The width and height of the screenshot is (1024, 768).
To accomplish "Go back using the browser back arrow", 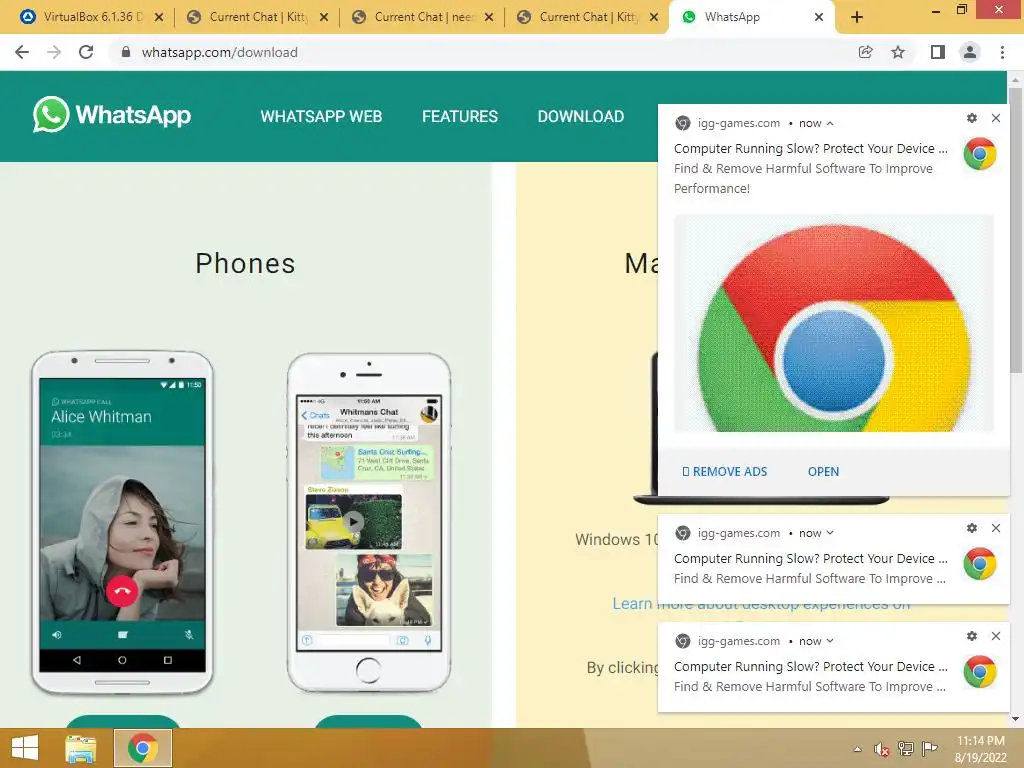I will [22, 52].
